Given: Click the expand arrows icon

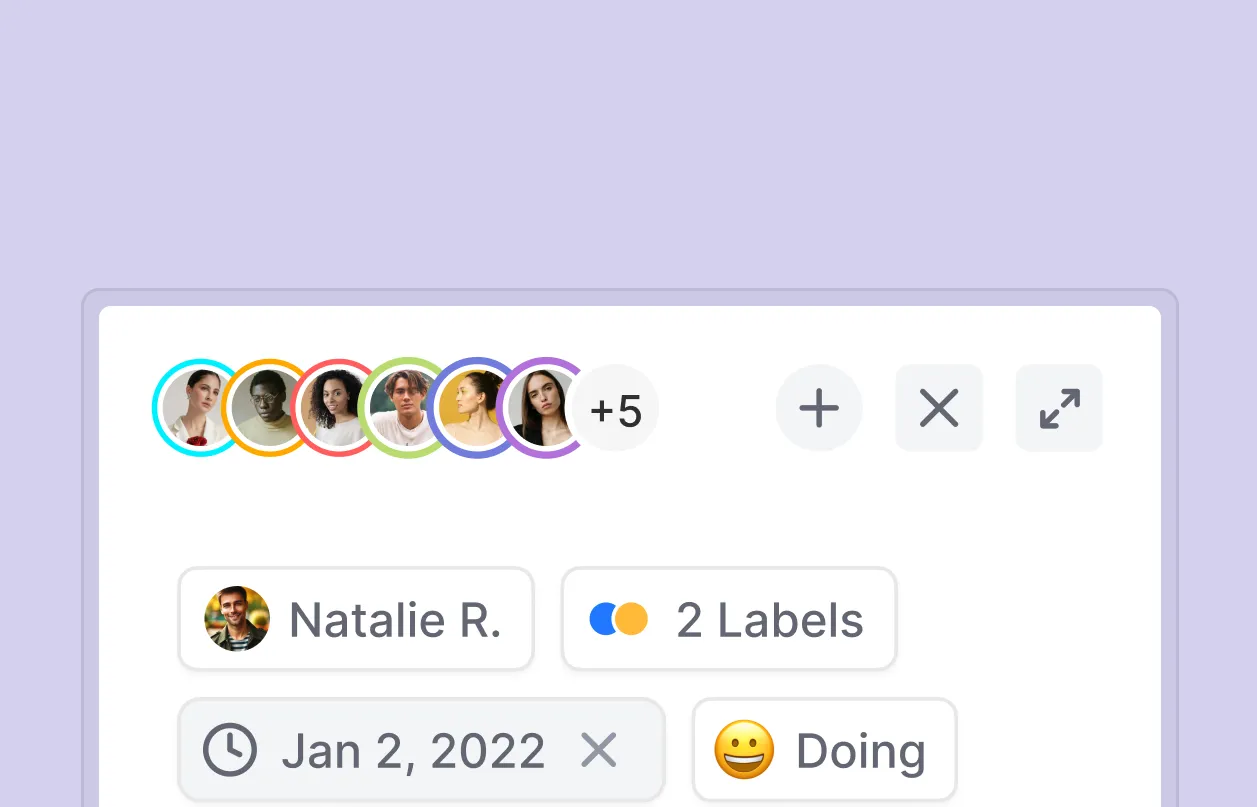Looking at the screenshot, I should [1059, 409].
